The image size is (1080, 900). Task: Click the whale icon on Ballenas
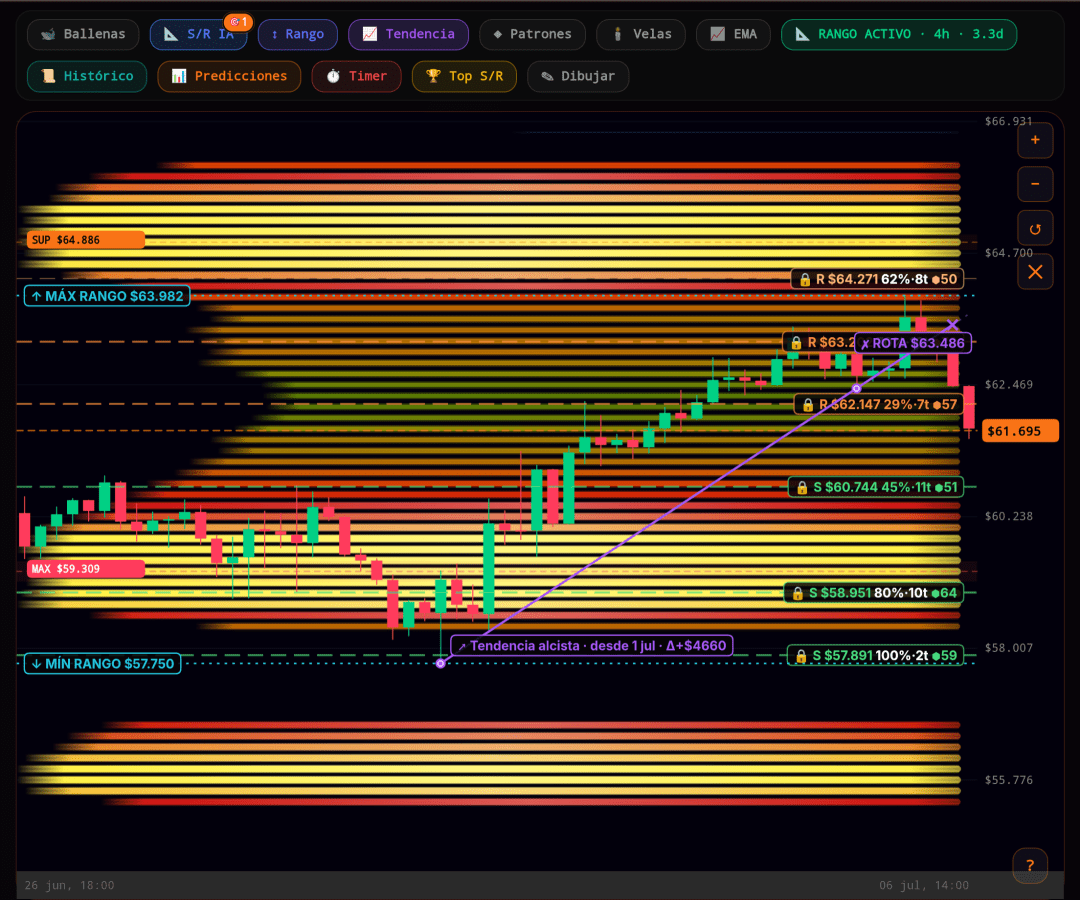tap(48, 34)
